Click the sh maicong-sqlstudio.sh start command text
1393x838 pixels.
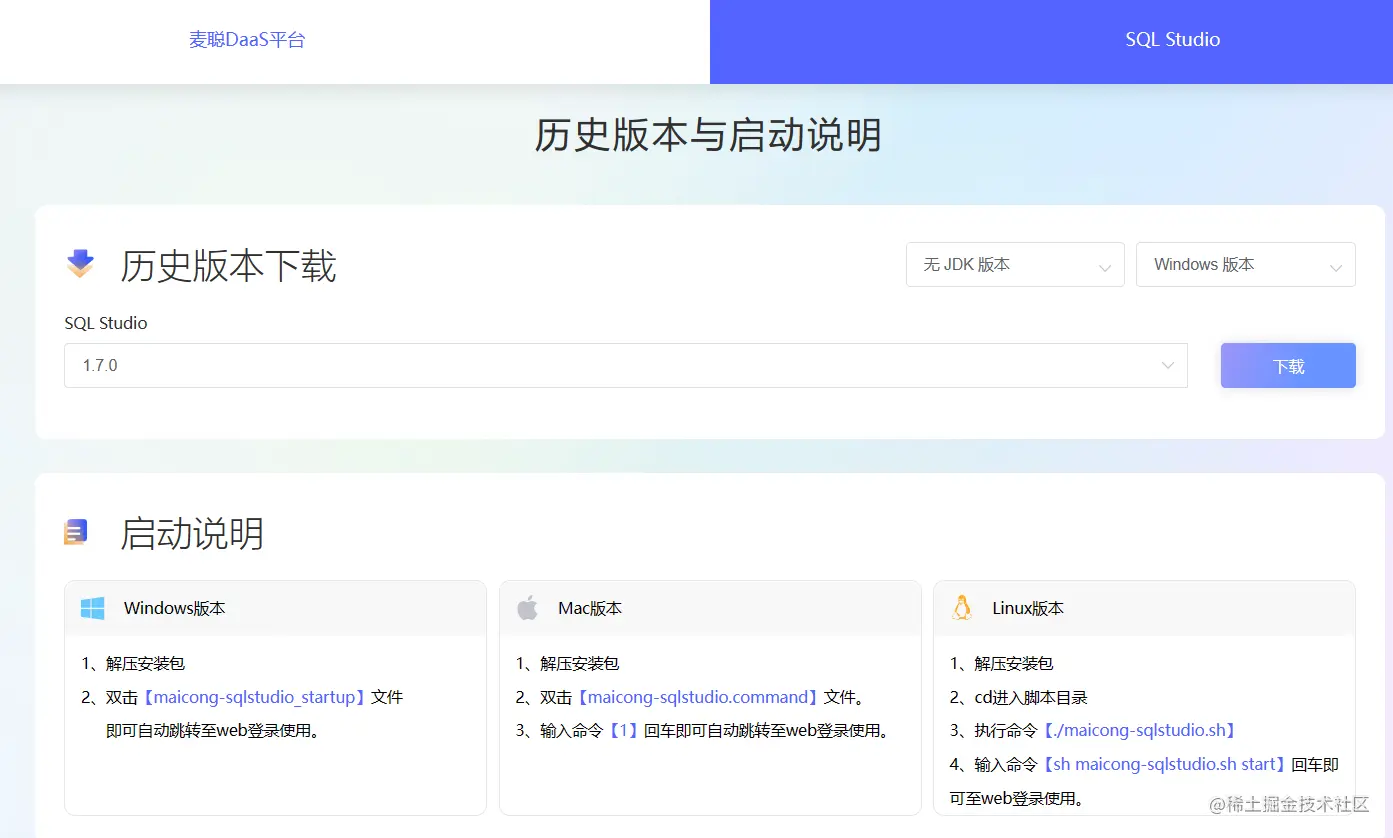point(1165,764)
